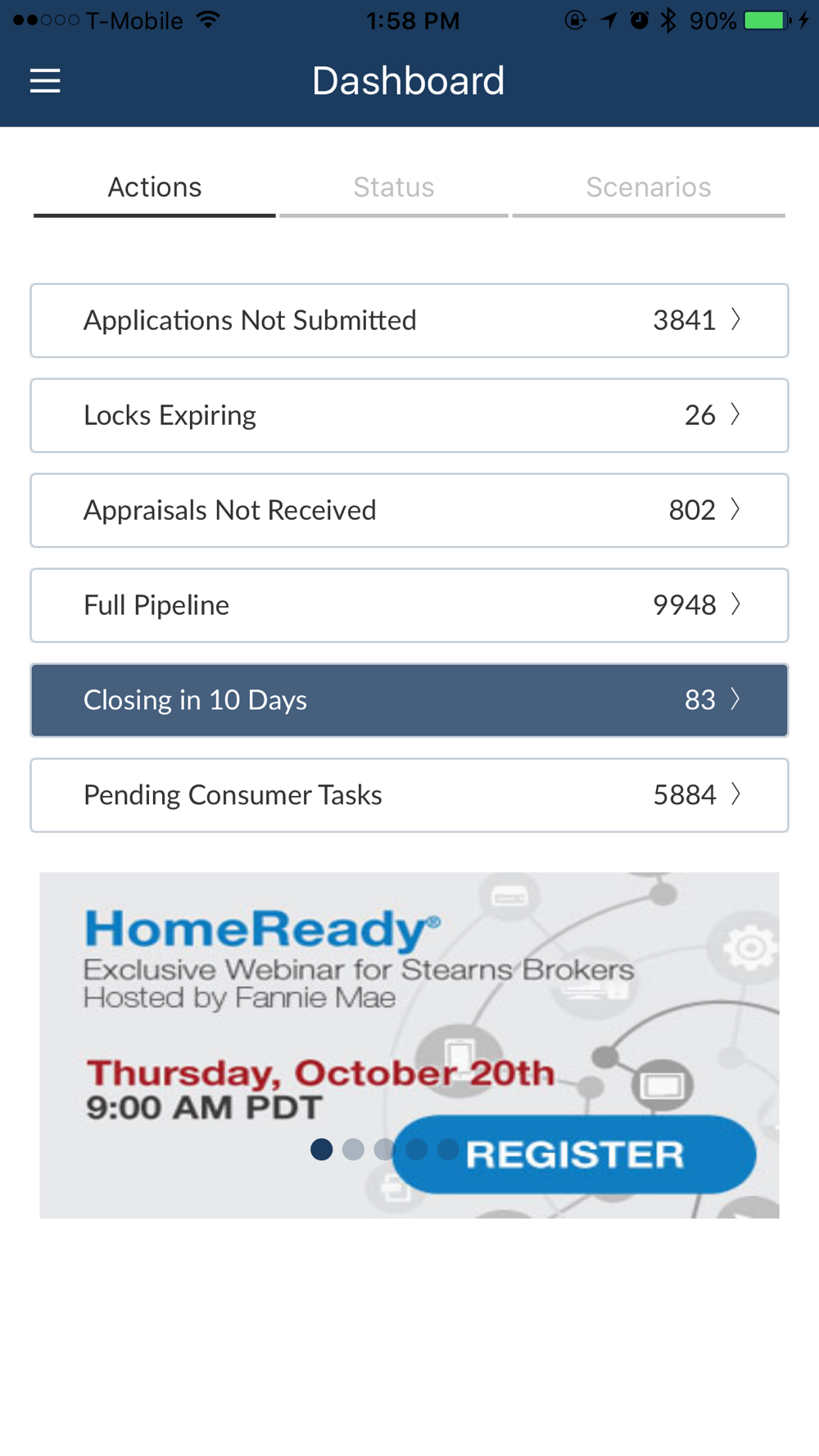Open Closing in 10 Days list
The width and height of the screenshot is (819, 1456).
click(409, 700)
